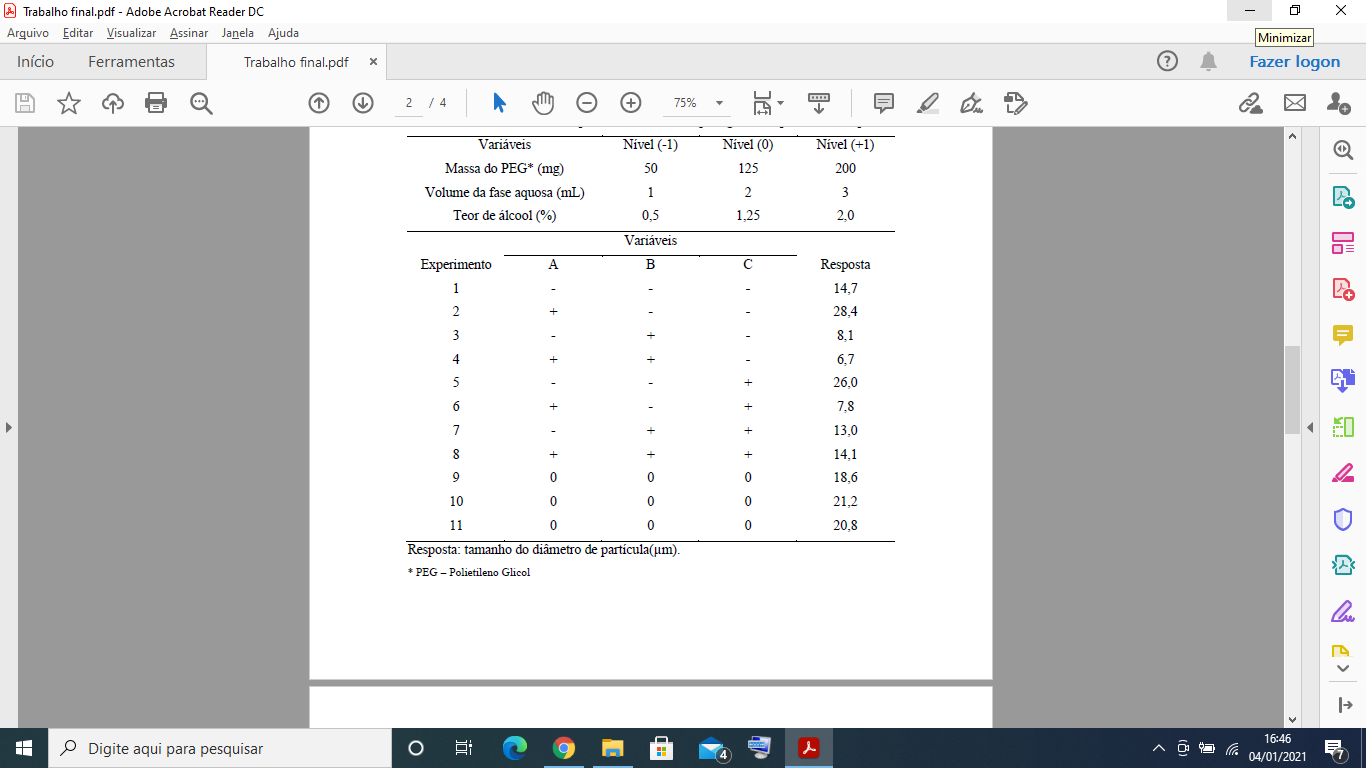
Task: Share a link to the file
Action: (x=1250, y=103)
